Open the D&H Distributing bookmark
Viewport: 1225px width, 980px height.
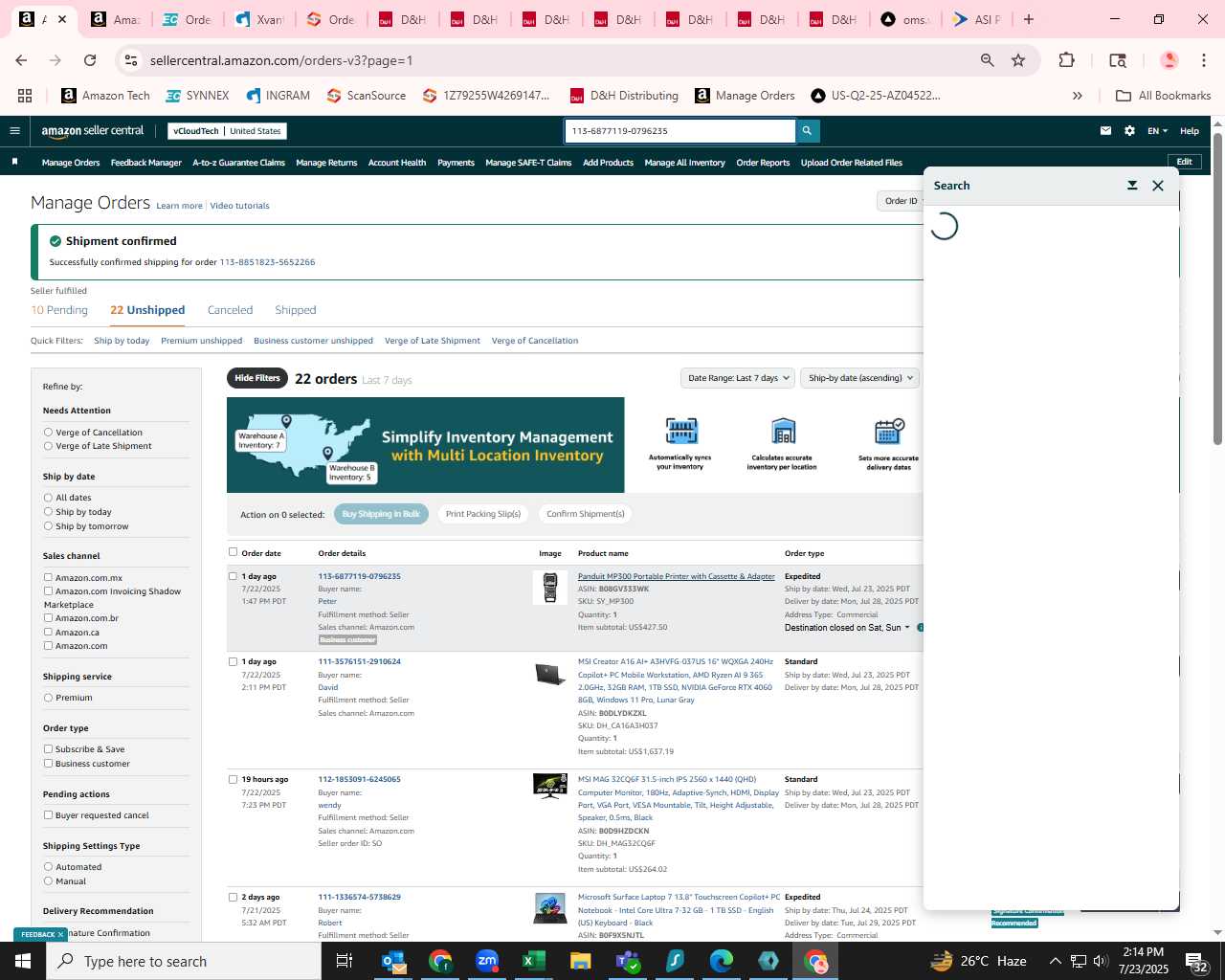pos(624,96)
